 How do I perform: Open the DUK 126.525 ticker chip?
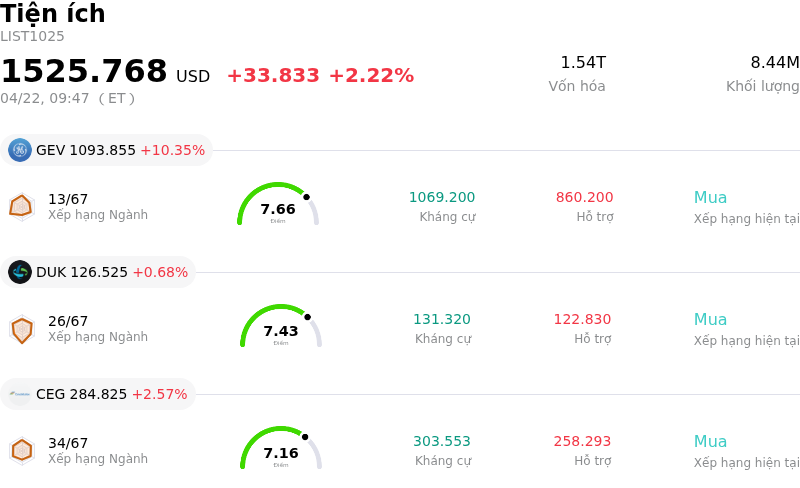[x=98, y=272]
